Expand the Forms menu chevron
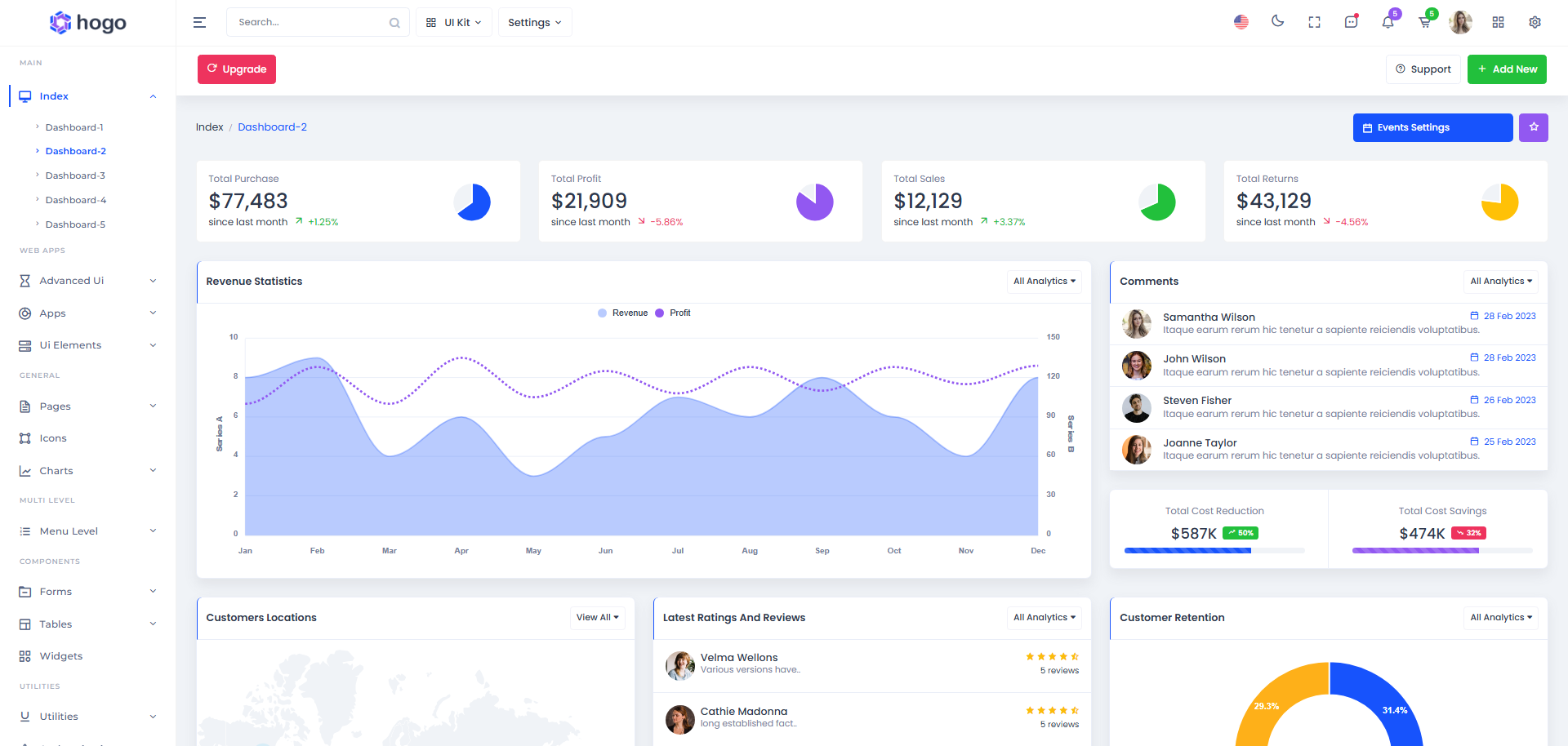The width and height of the screenshot is (1568, 746). point(153,592)
